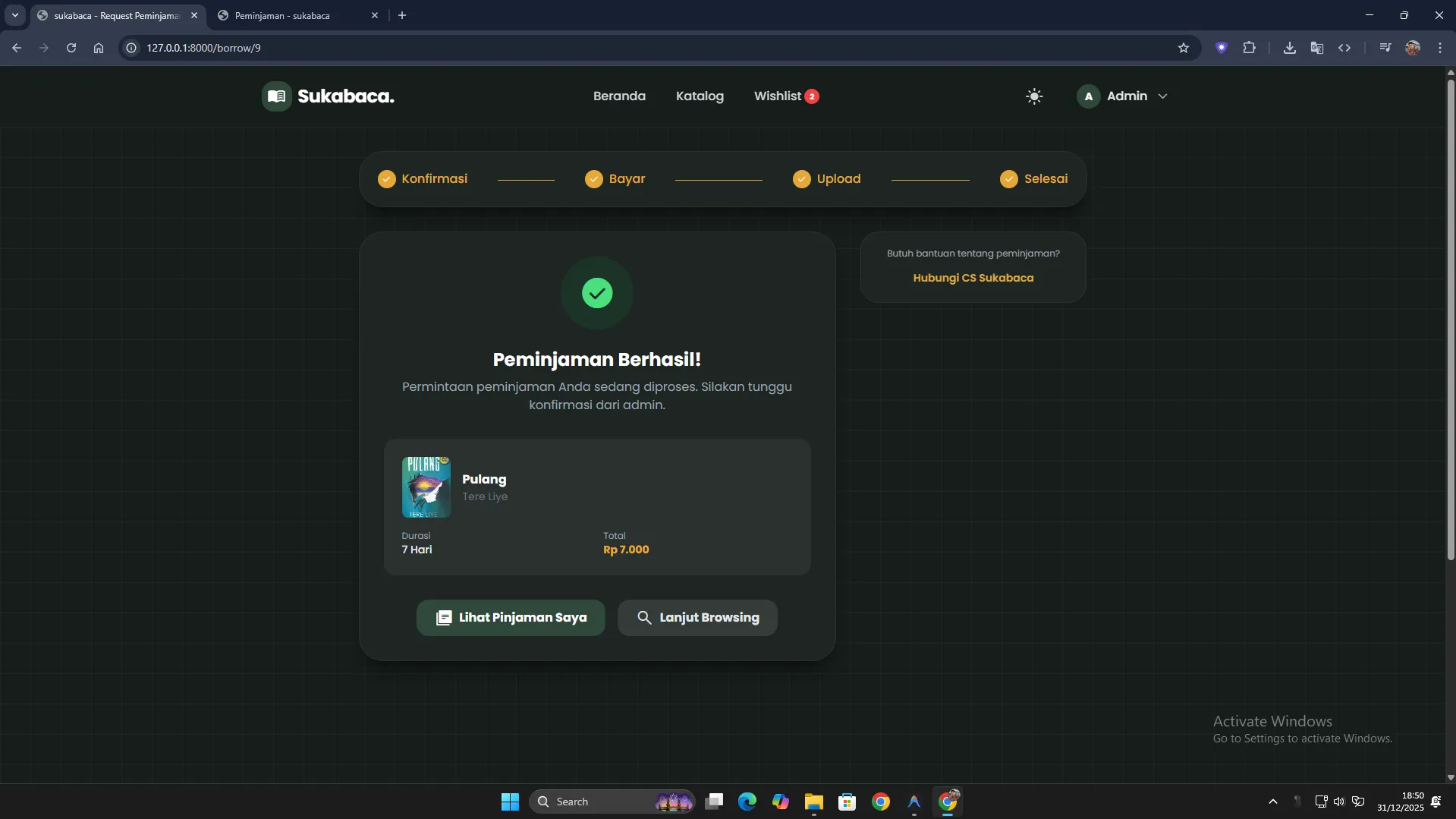
Task: Open the Hubungi CS Sukabaca link
Action: [973, 278]
